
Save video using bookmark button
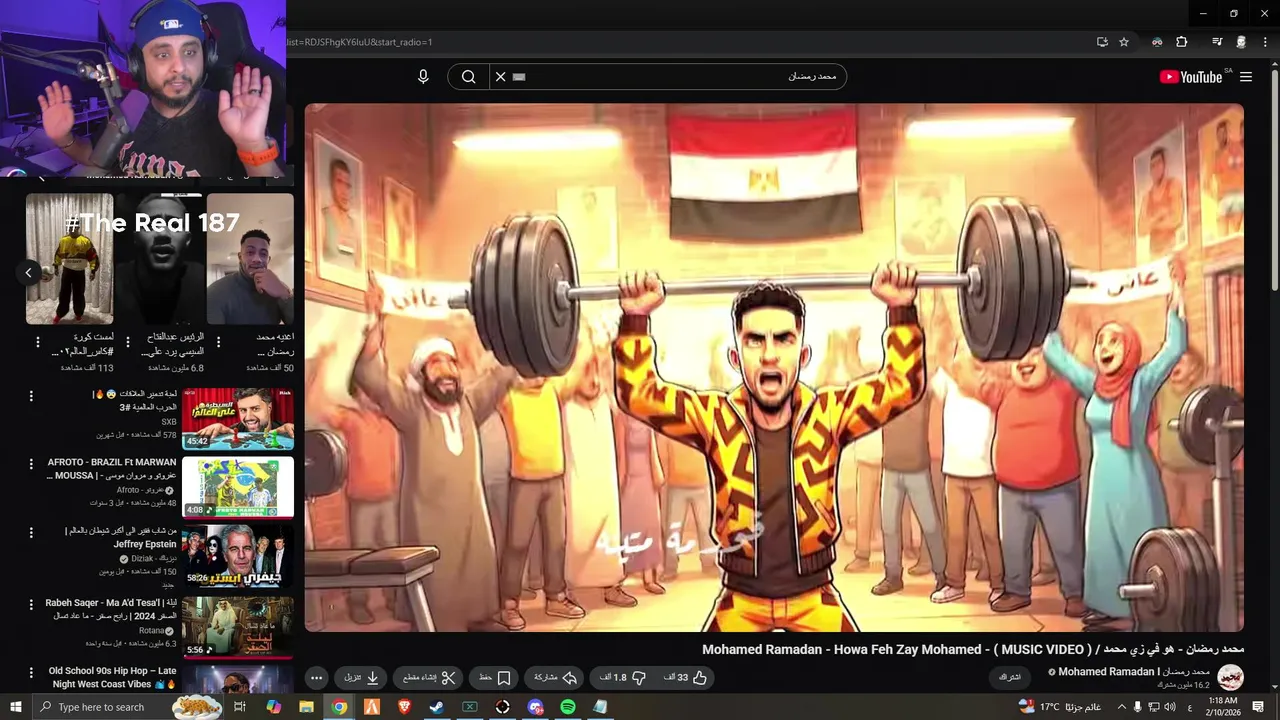pos(494,678)
